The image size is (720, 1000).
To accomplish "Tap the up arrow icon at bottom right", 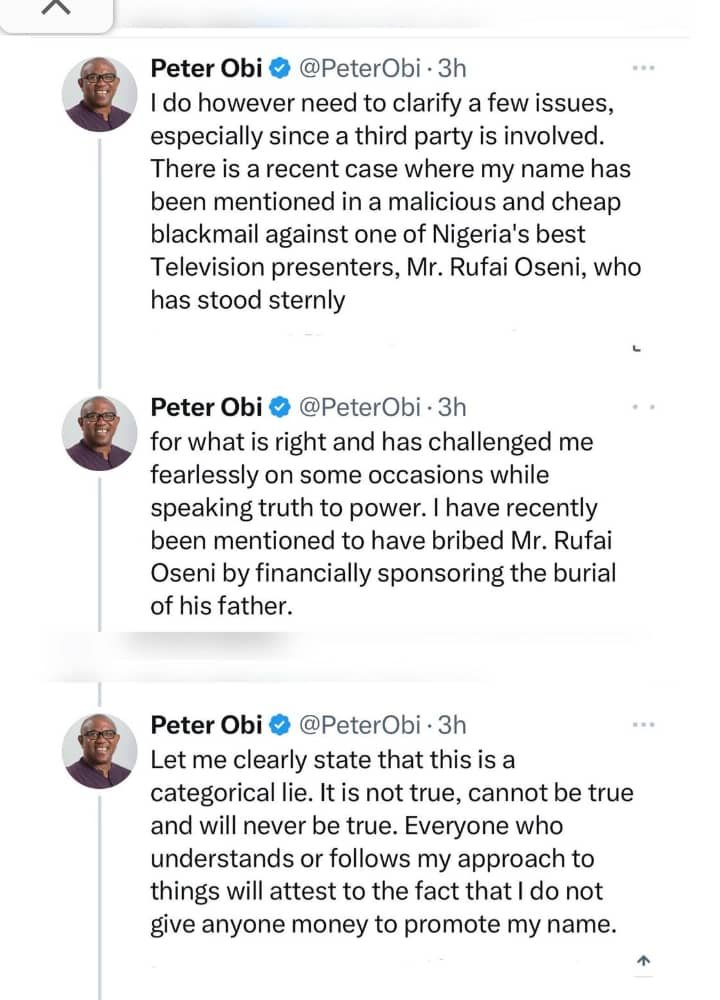I will point(643,961).
